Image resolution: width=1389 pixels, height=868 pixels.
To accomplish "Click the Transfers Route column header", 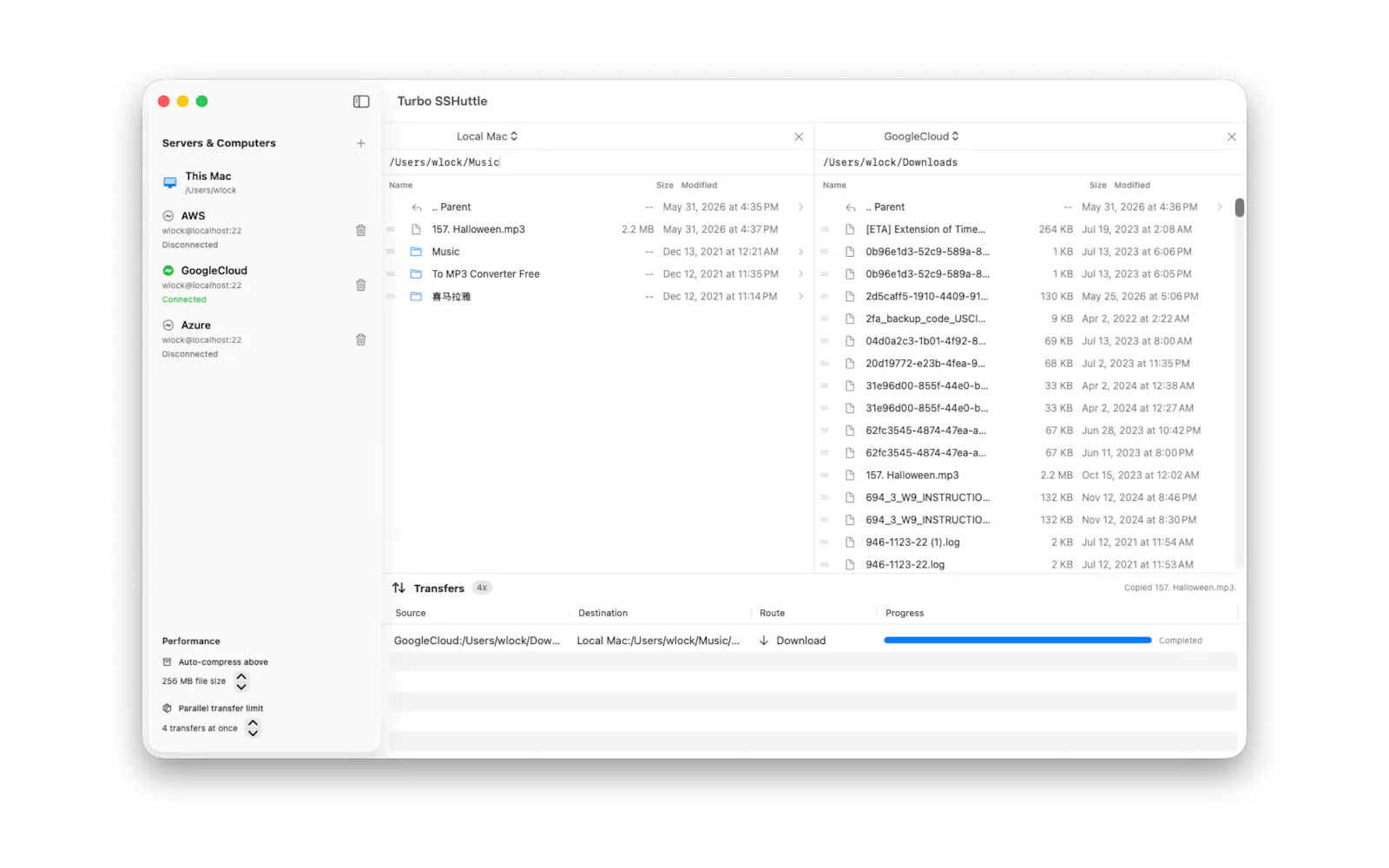I will point(772,614).
